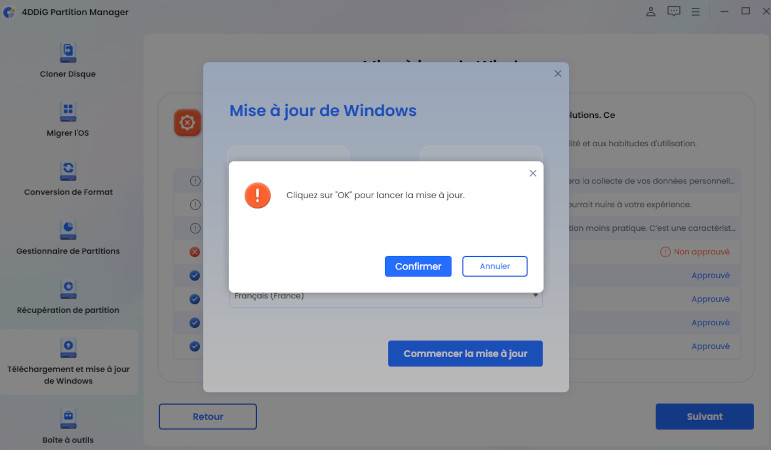Confirm the update with Confirmer
The width and height of the screenshot is (771, 450).
(418, 266)
